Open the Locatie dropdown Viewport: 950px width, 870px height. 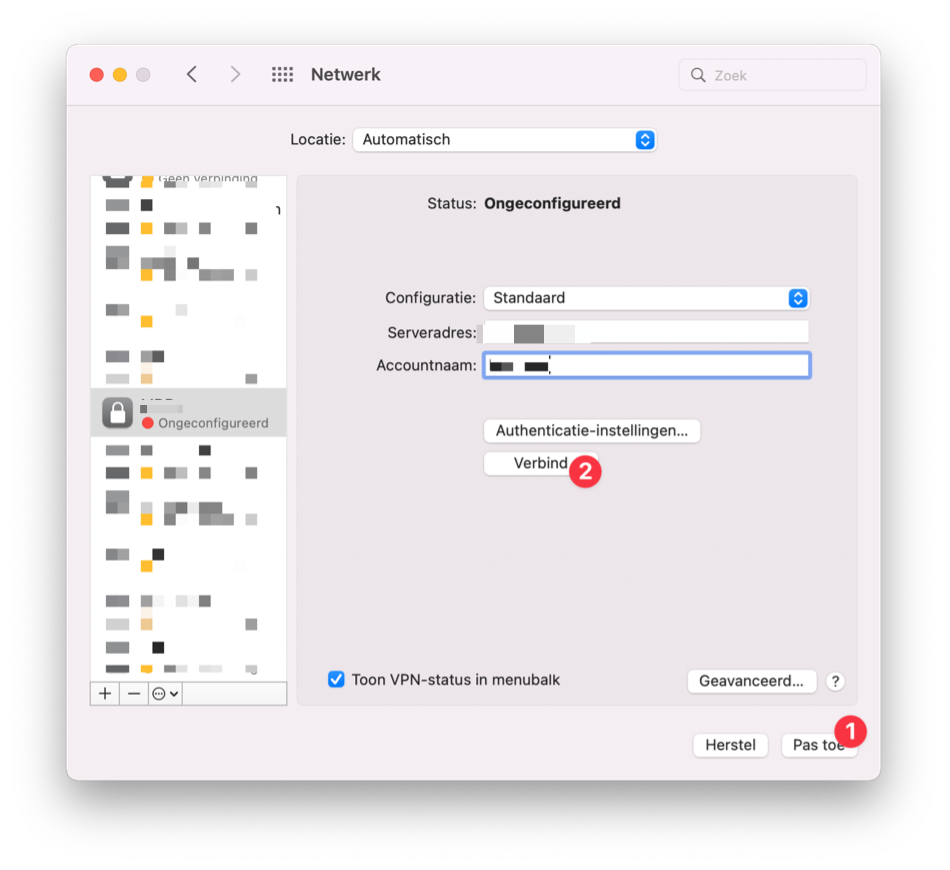pos(504,140)
